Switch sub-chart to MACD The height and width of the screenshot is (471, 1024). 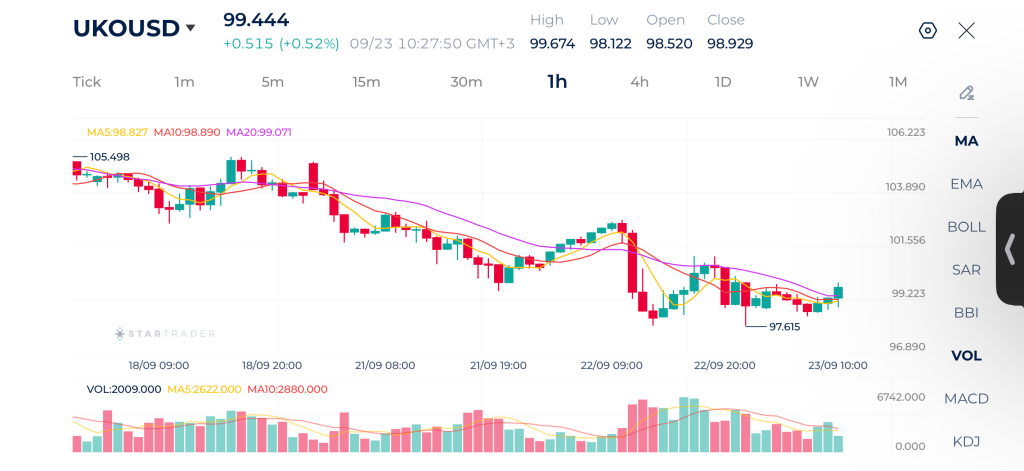point(967,398)
